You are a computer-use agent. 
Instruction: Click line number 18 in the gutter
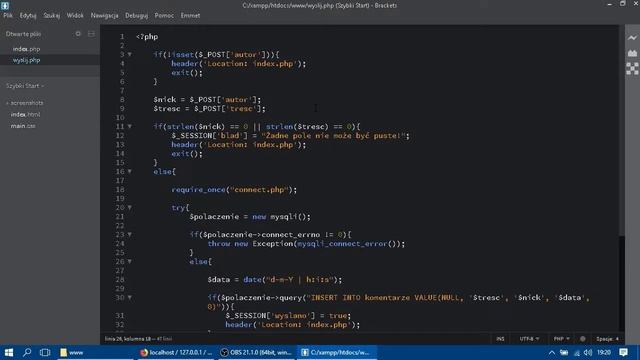click(120, 189)
